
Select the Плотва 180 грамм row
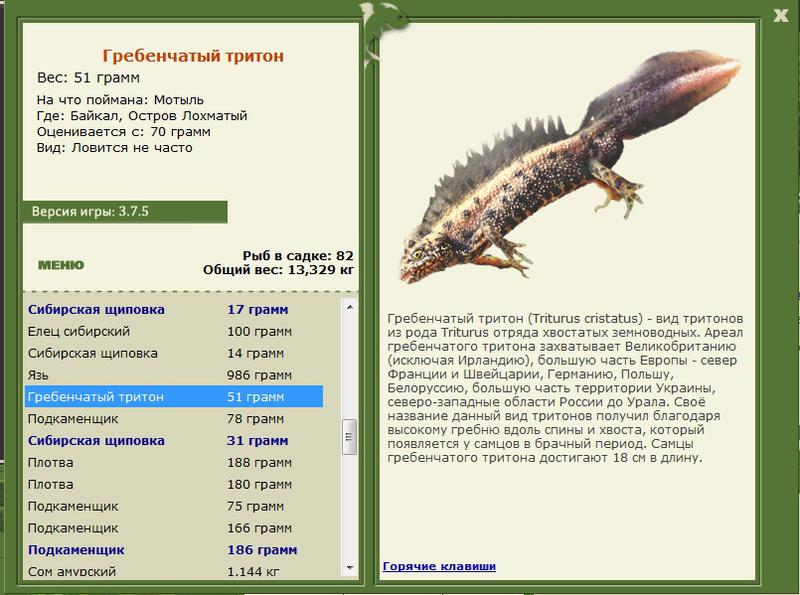click(174, 484)
